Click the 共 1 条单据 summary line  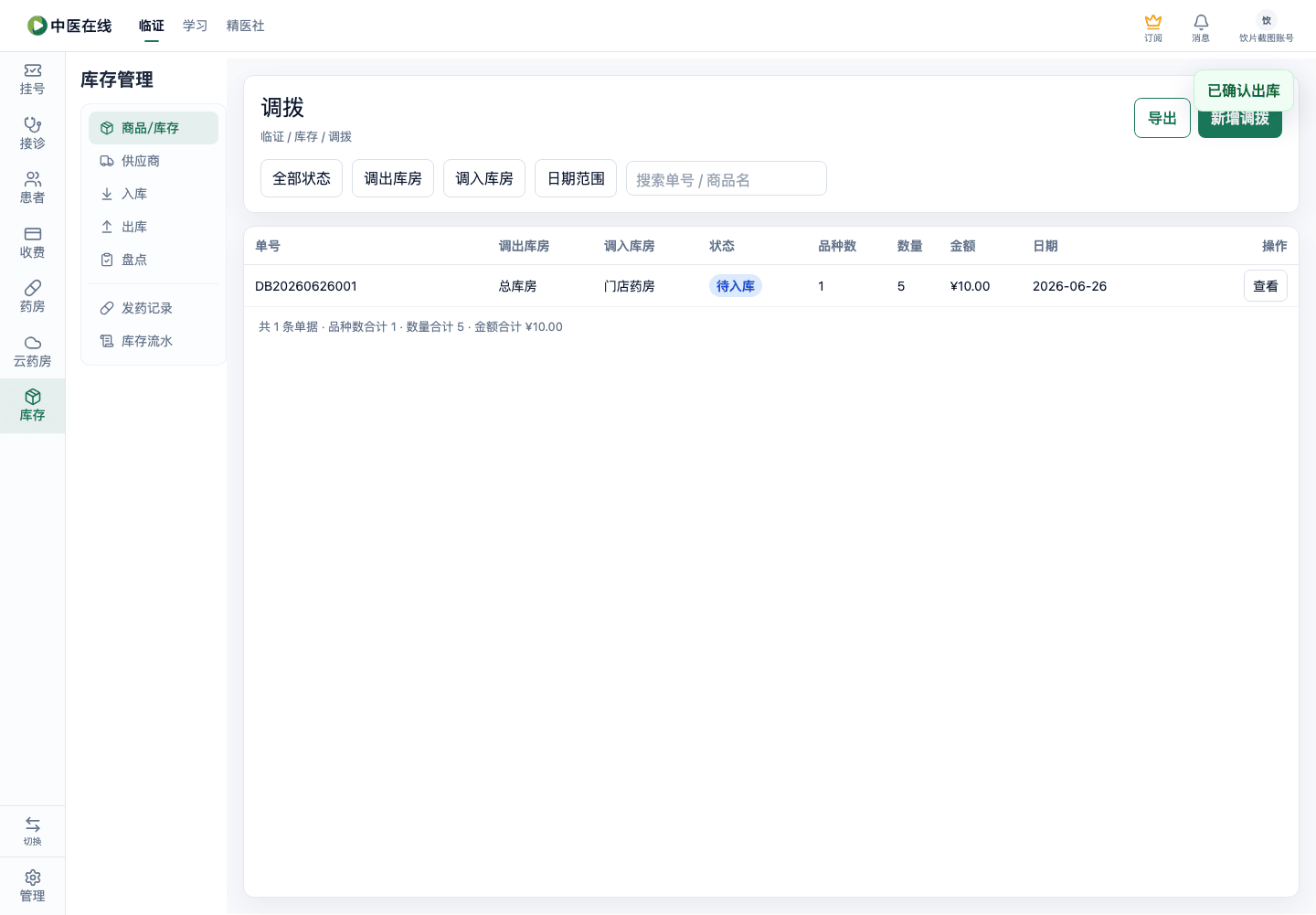click(410, 326)
